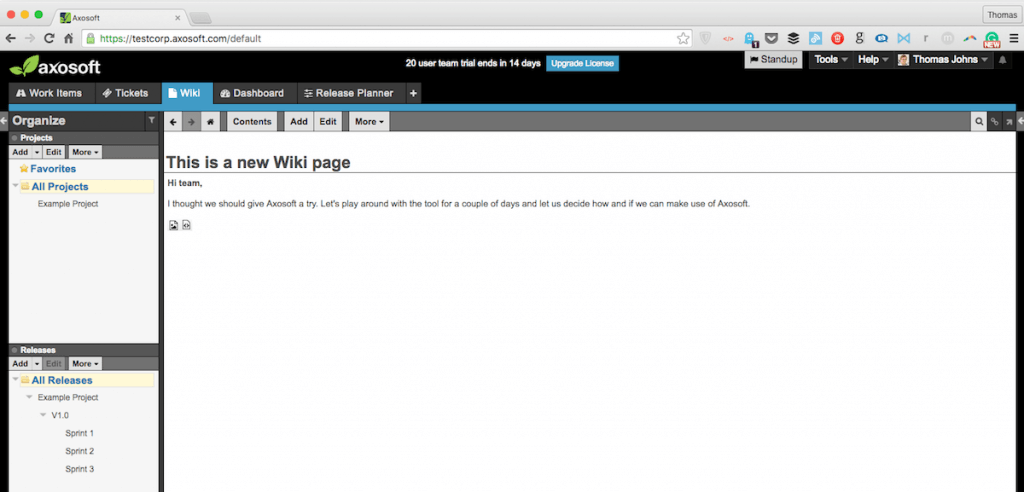Click the red trash extension icon
1024x492 pixels.
click(x=837, y=39)
